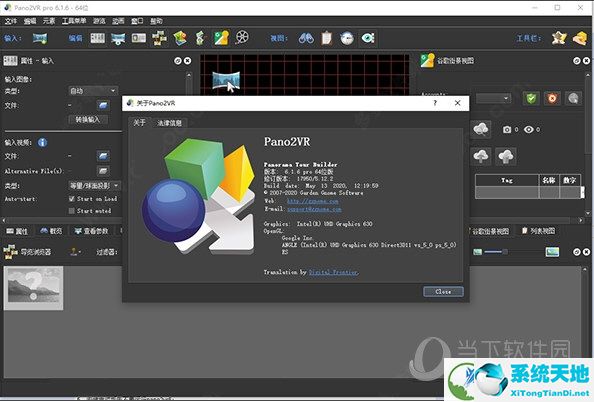This screenshot has width=594, height=402.
Task: Open the Google Street View toolbar icon
Action: [x=221, y=38]
